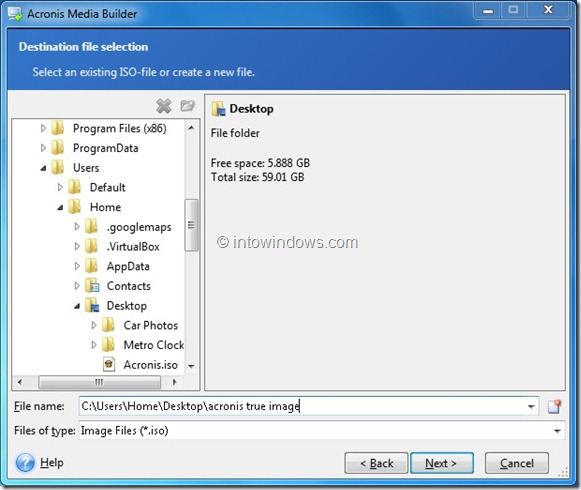Click the tree scroll up arrow
This screenshot has height=490, width=581.
pos(191,128)
